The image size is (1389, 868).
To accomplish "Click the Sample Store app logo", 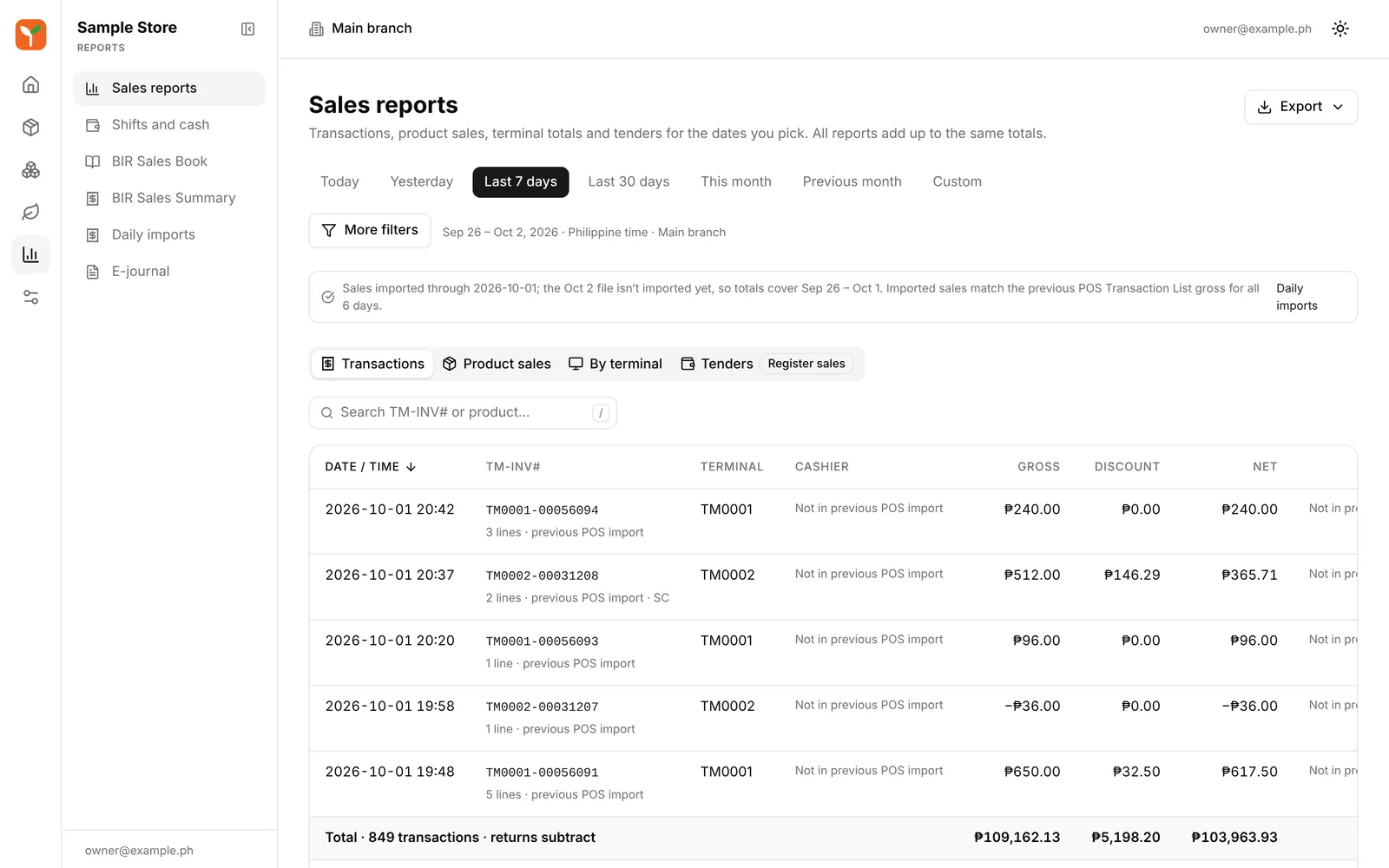I will click(x=30, y=35).
